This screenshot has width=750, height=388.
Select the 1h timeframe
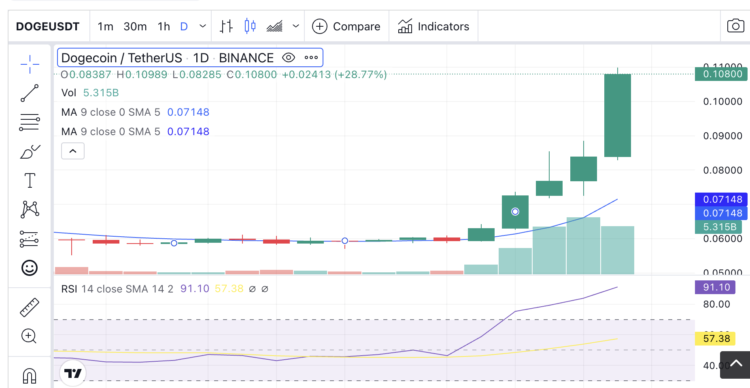tap(164, 26)
